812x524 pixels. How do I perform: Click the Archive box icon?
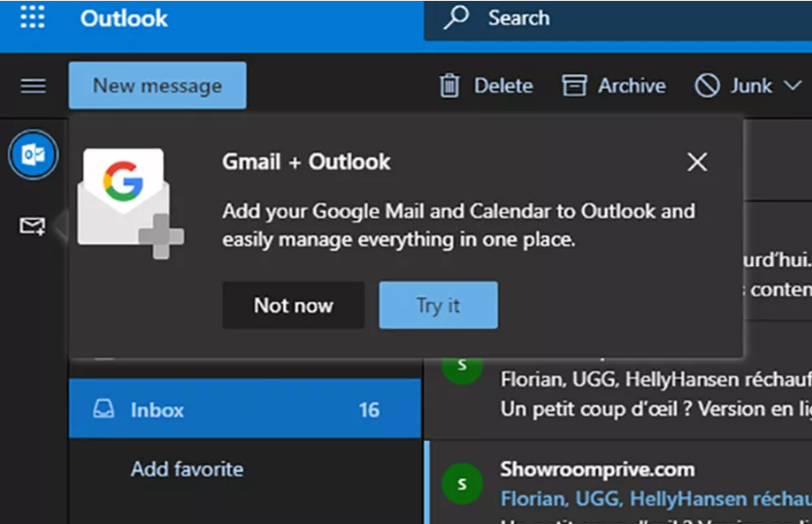[x=574, y=85]
